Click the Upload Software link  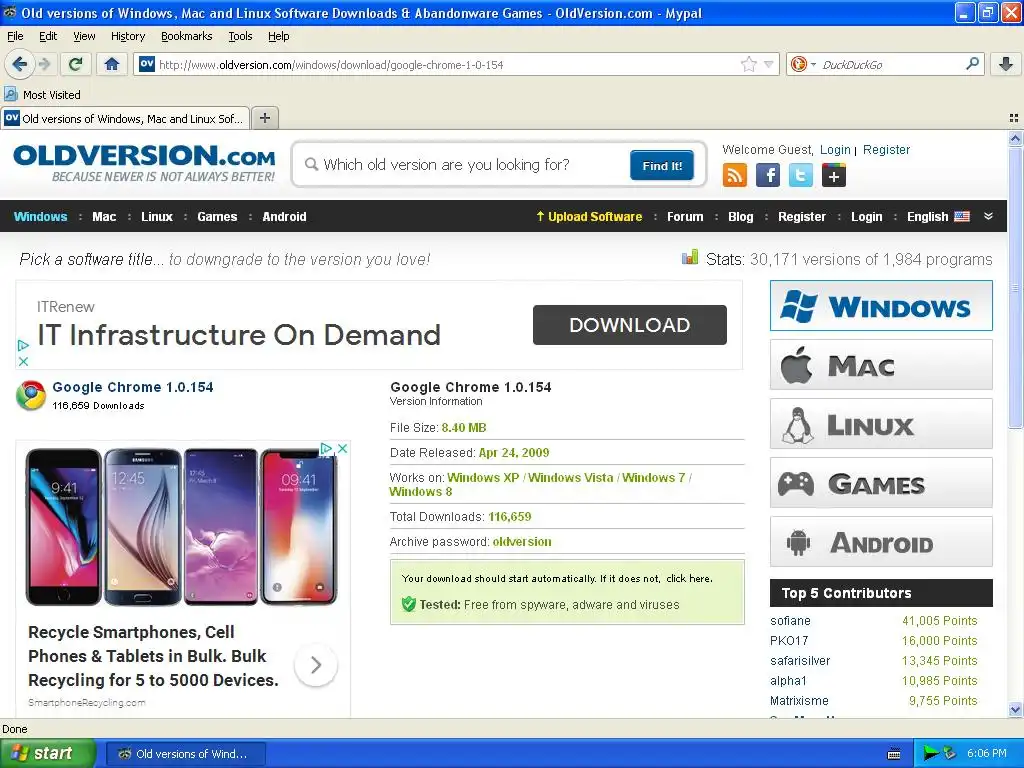589,217
